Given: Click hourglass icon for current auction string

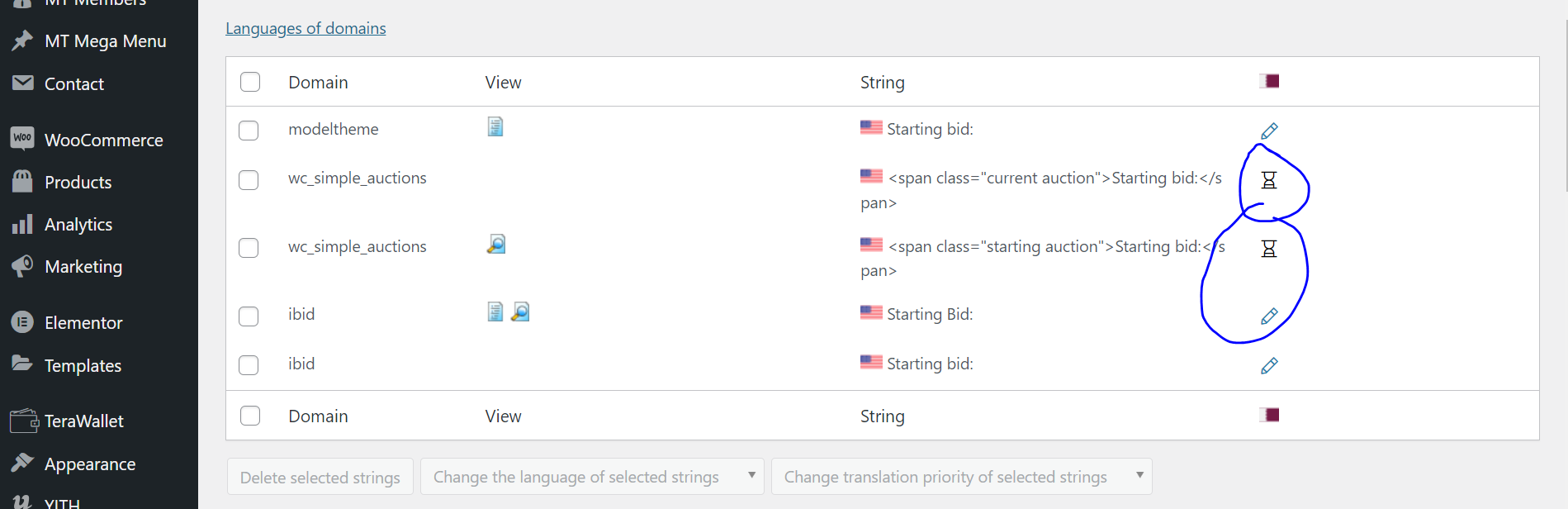Looking at the screenshot, I should coord(1269,180).
